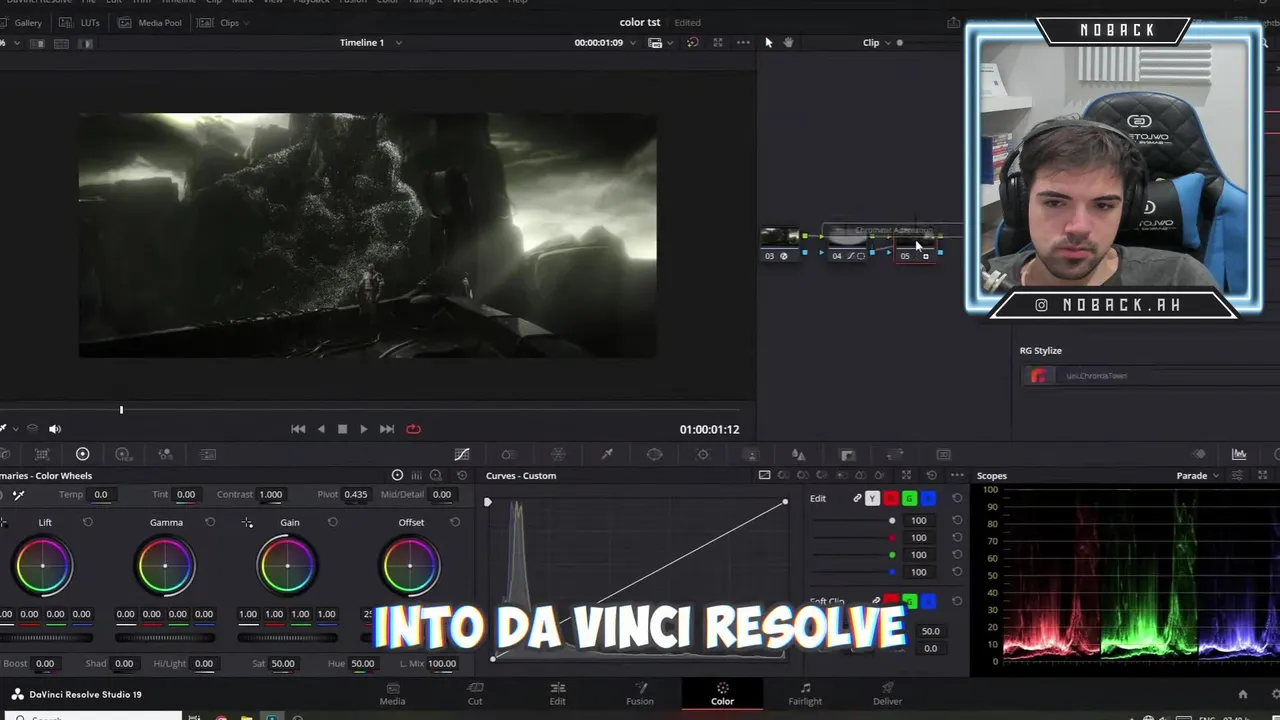The image size is (1280, 720).
Task: Pick white point next to Gain
Action: pyautogui.click(x=247, y=522)
